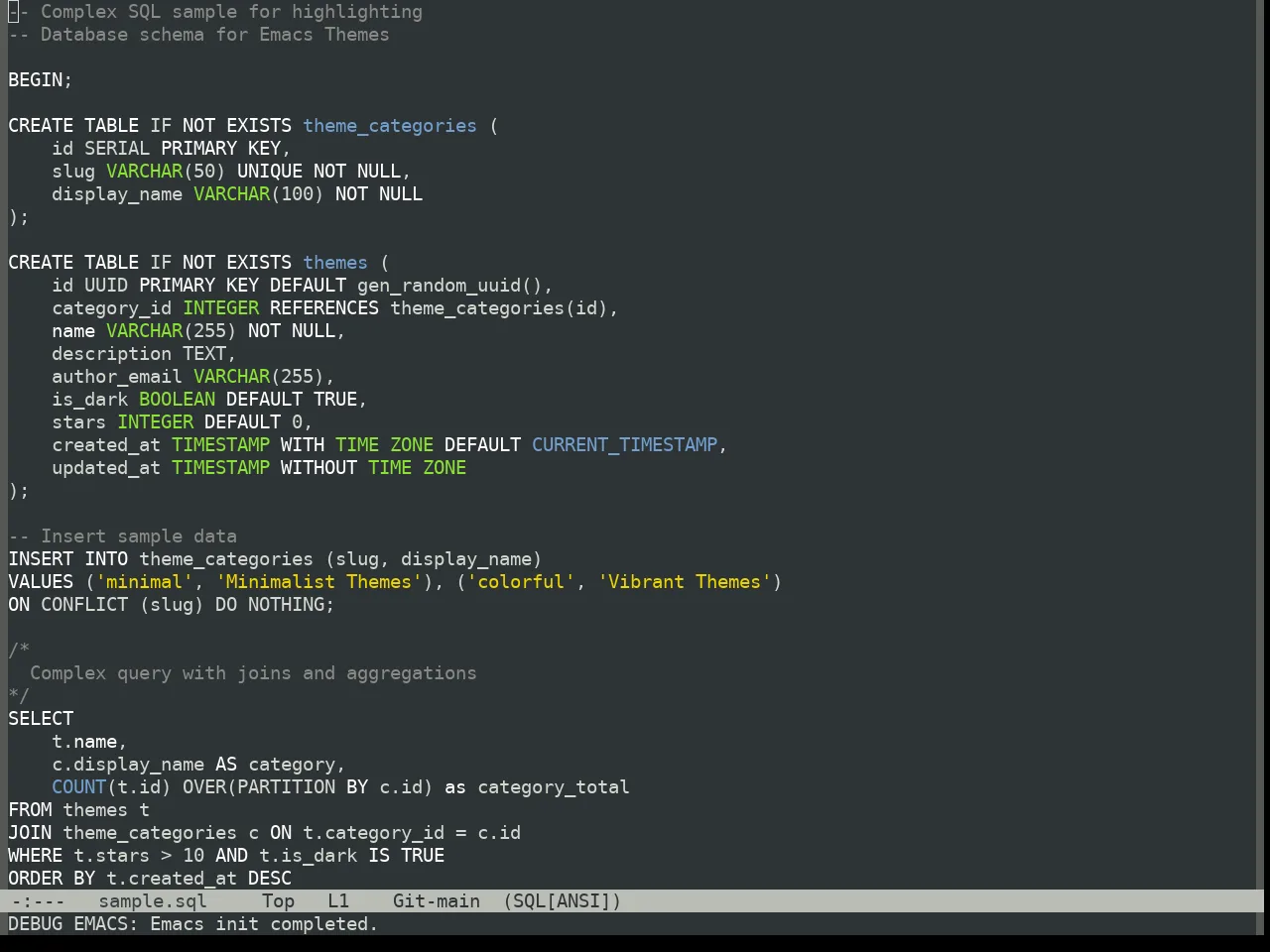
Task: Click 'DESC' at end of ORDER BY line
Action: pyautogui.click(x=270, y=879)
